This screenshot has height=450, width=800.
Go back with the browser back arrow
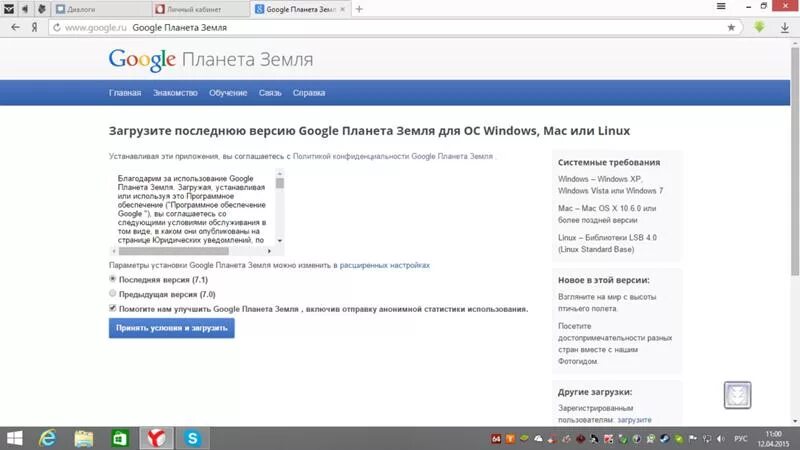click(x=15, y=28)
